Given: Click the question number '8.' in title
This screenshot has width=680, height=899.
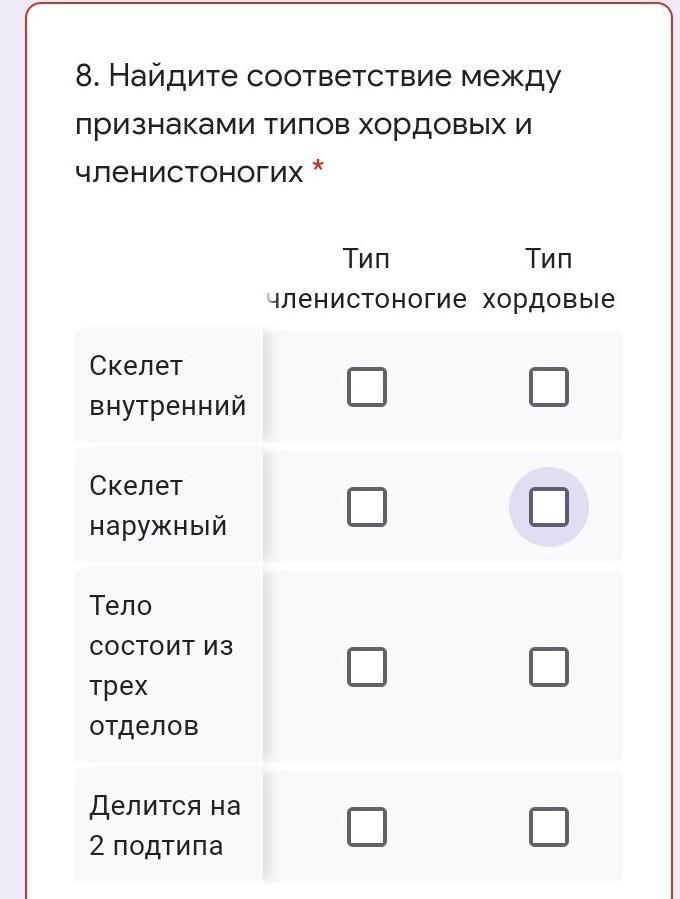Looking at the screenshot, I should (x=87, y=76).
